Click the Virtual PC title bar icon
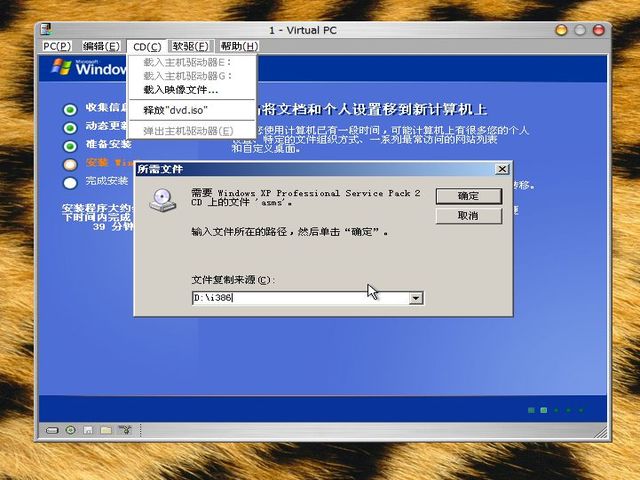The image size is (640, 480). click(46, 30)
